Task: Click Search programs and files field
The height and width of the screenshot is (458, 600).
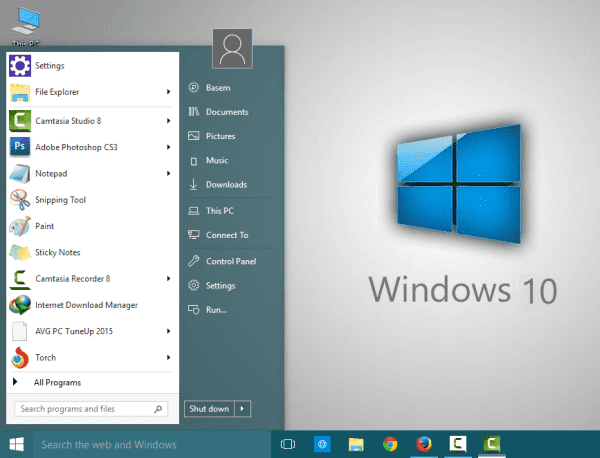Action: click(x=91, y=409)
